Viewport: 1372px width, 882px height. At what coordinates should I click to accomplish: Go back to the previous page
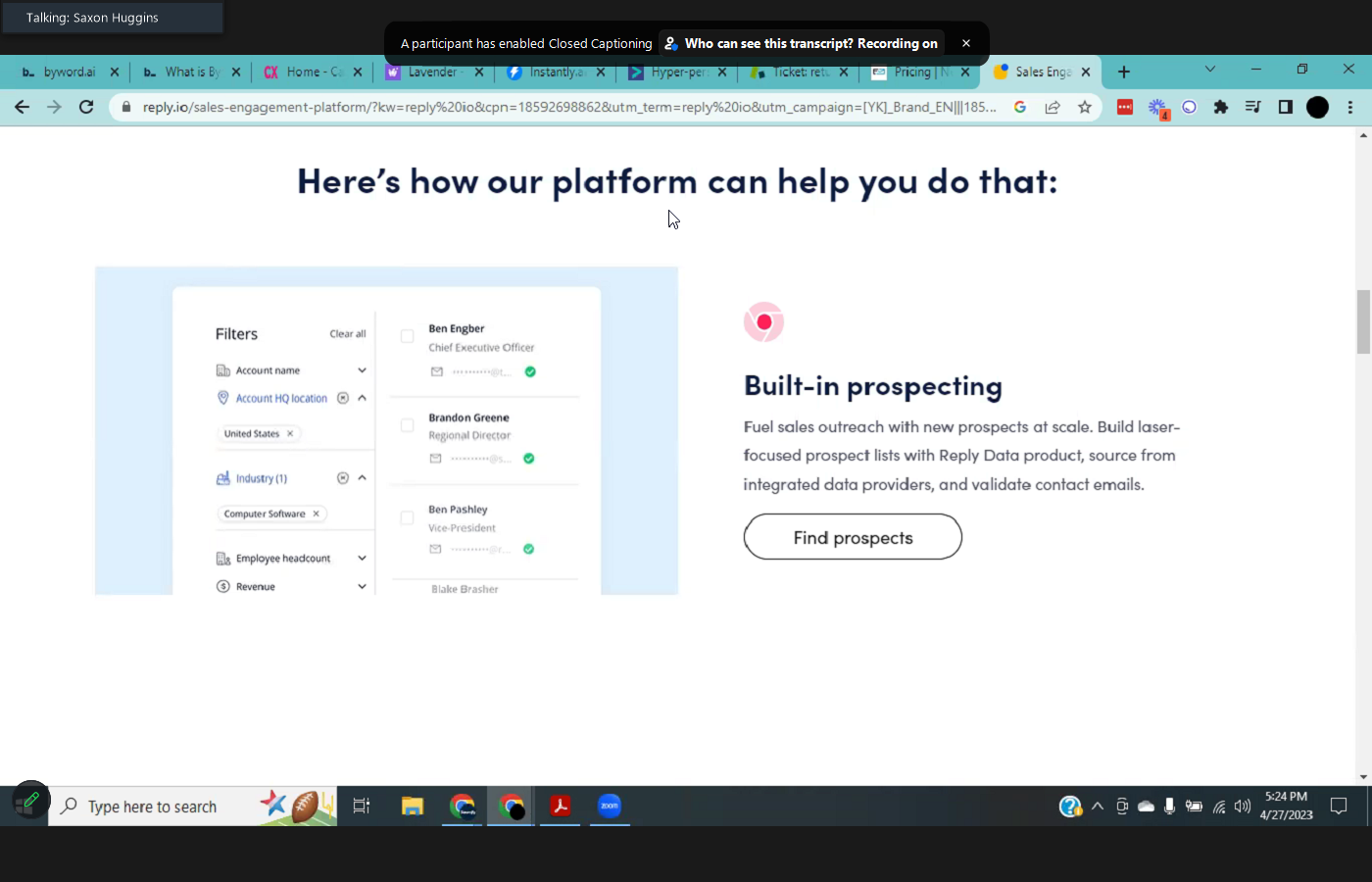22,107
